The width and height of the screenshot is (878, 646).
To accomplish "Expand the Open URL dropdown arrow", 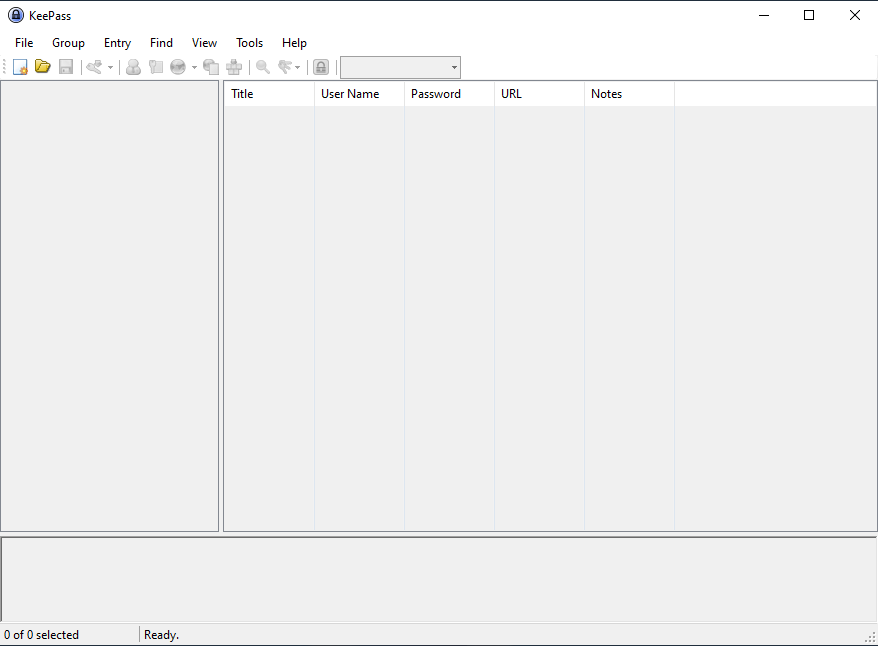I will point(194,68).
